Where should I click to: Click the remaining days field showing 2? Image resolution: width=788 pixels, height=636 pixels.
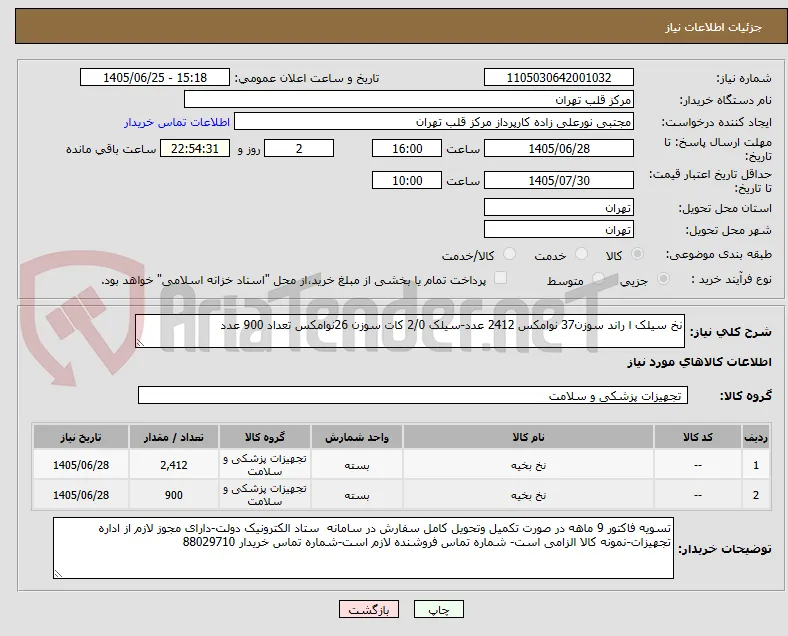299,148
